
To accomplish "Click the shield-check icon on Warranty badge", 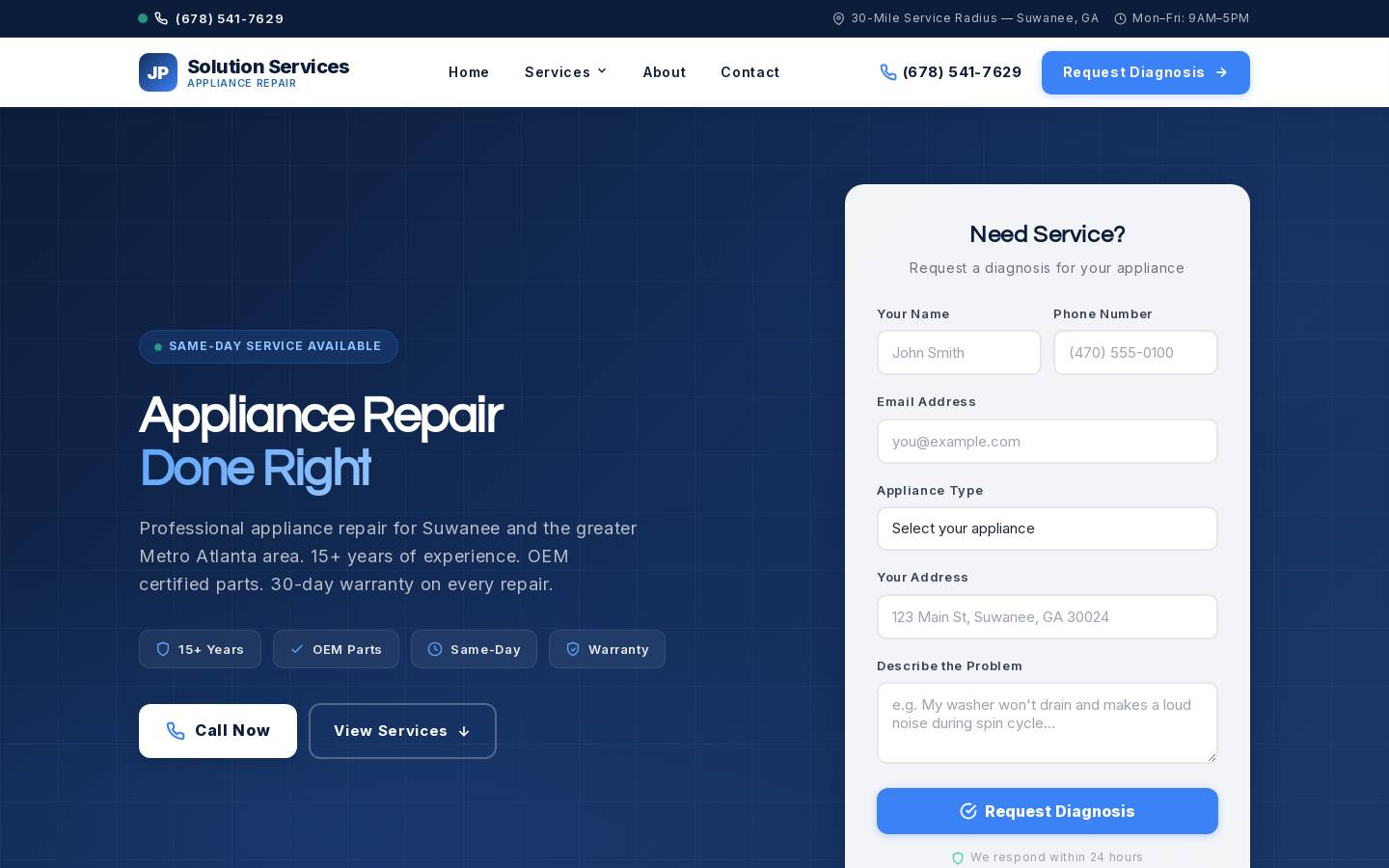I will tap(573, 649).
